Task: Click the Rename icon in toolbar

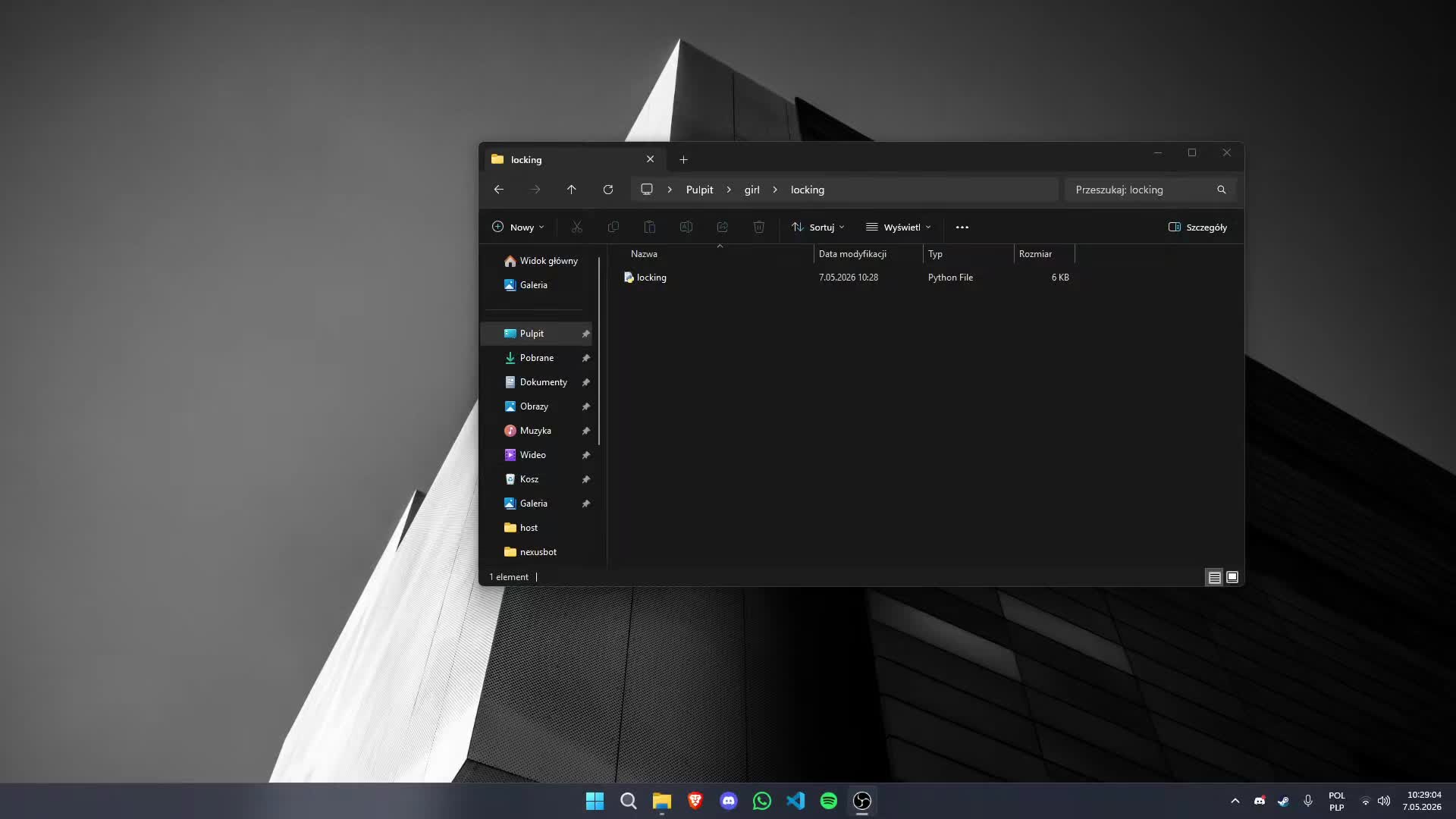Action: 686,227
